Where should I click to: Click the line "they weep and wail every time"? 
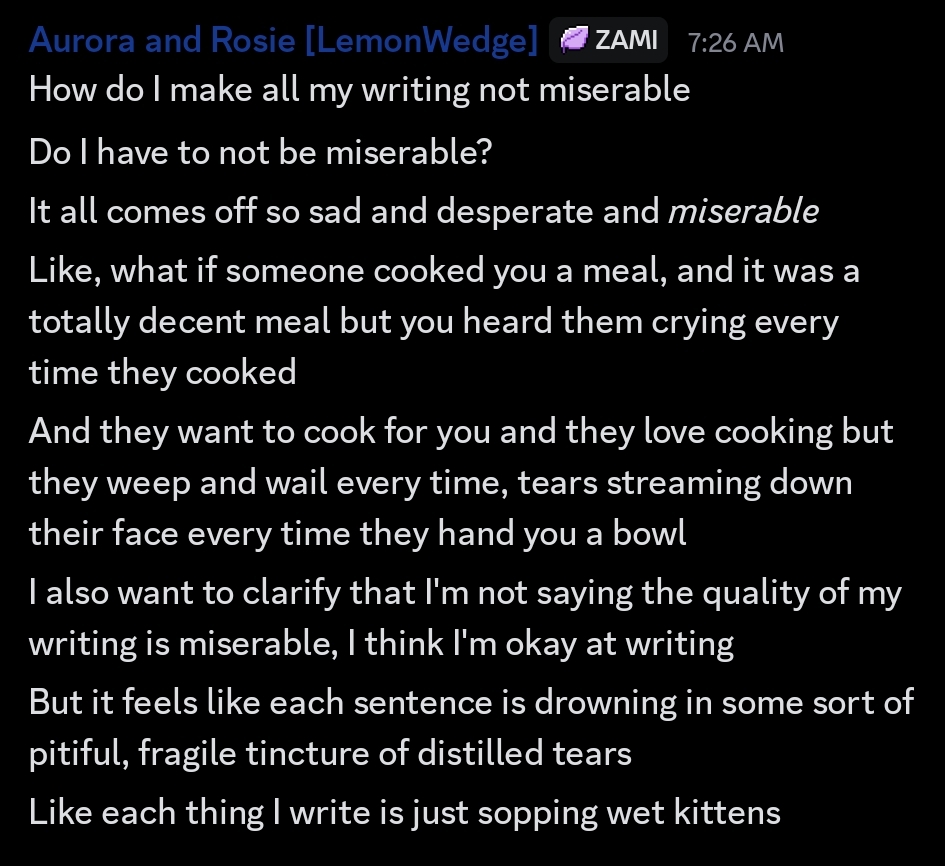[440, 482]
